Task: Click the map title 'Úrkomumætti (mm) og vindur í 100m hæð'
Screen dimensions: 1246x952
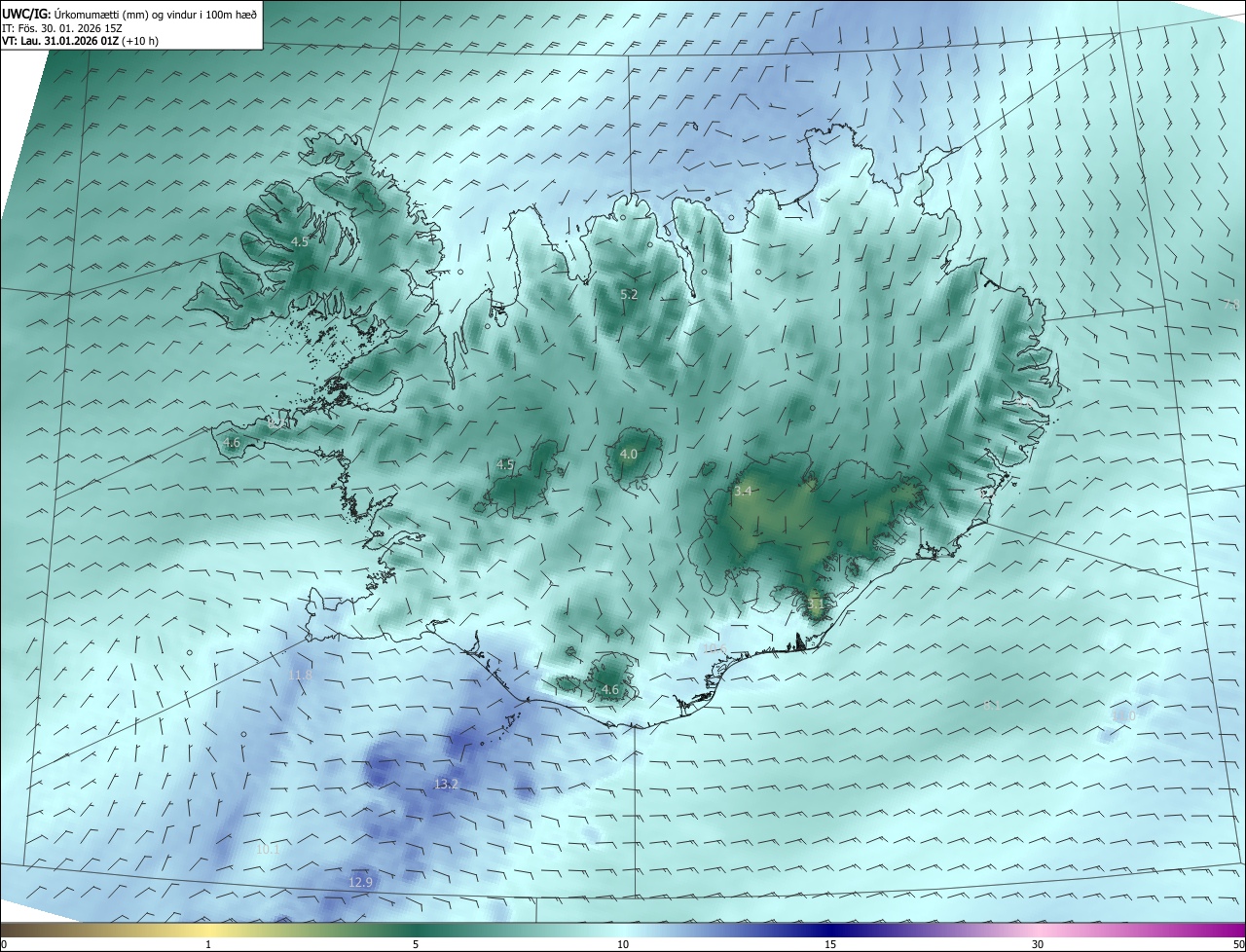Action: point(155,14)
